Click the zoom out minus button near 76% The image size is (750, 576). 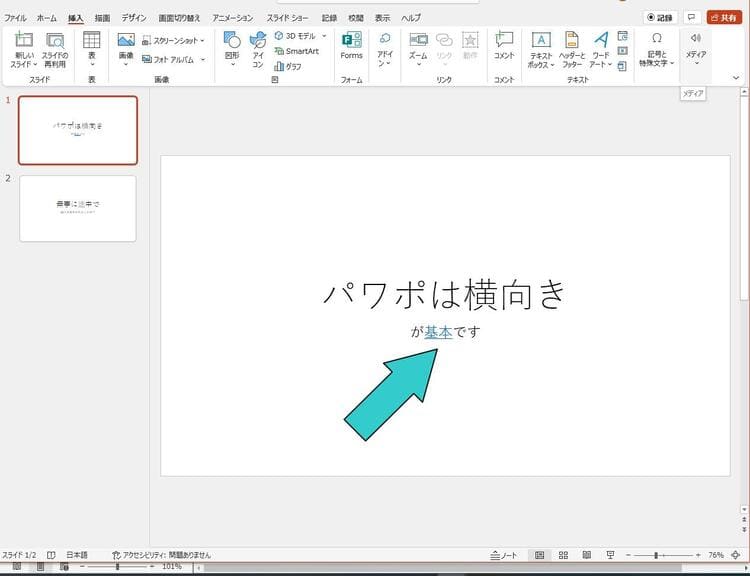(x=628, y=555)
